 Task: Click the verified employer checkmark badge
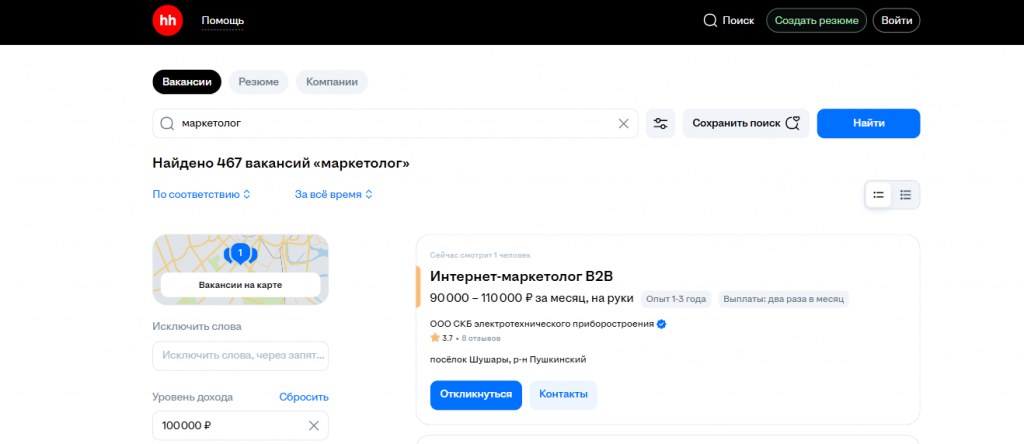661,324
